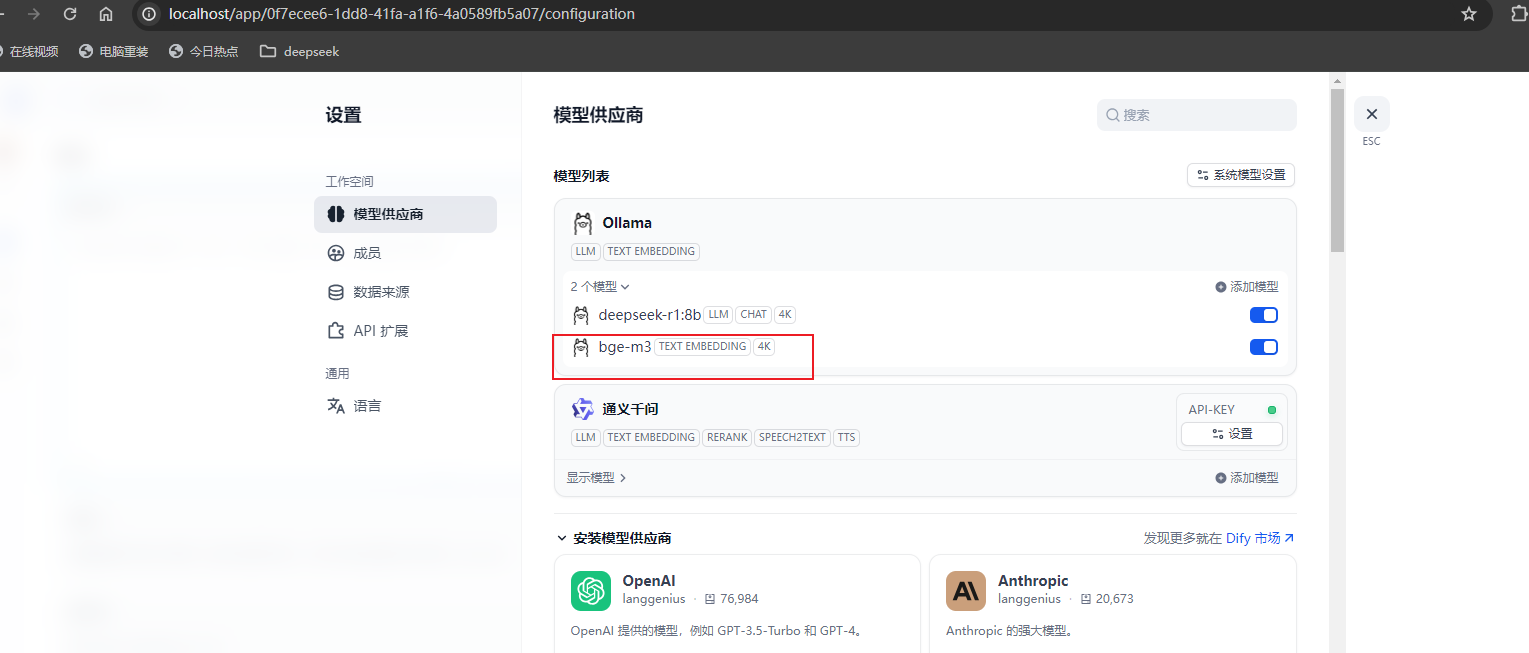The height and width of the screenshot is (653, 1529).
Task: Click the RERANK tag under 通义千问
Action: (727, 437)
